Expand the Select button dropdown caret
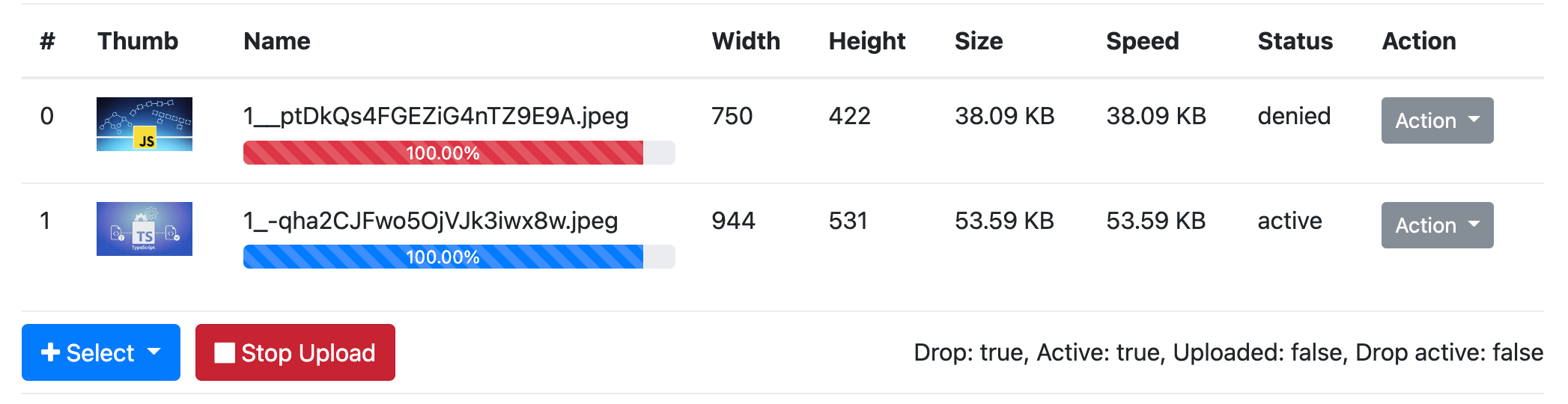 (x=154, y=352)
